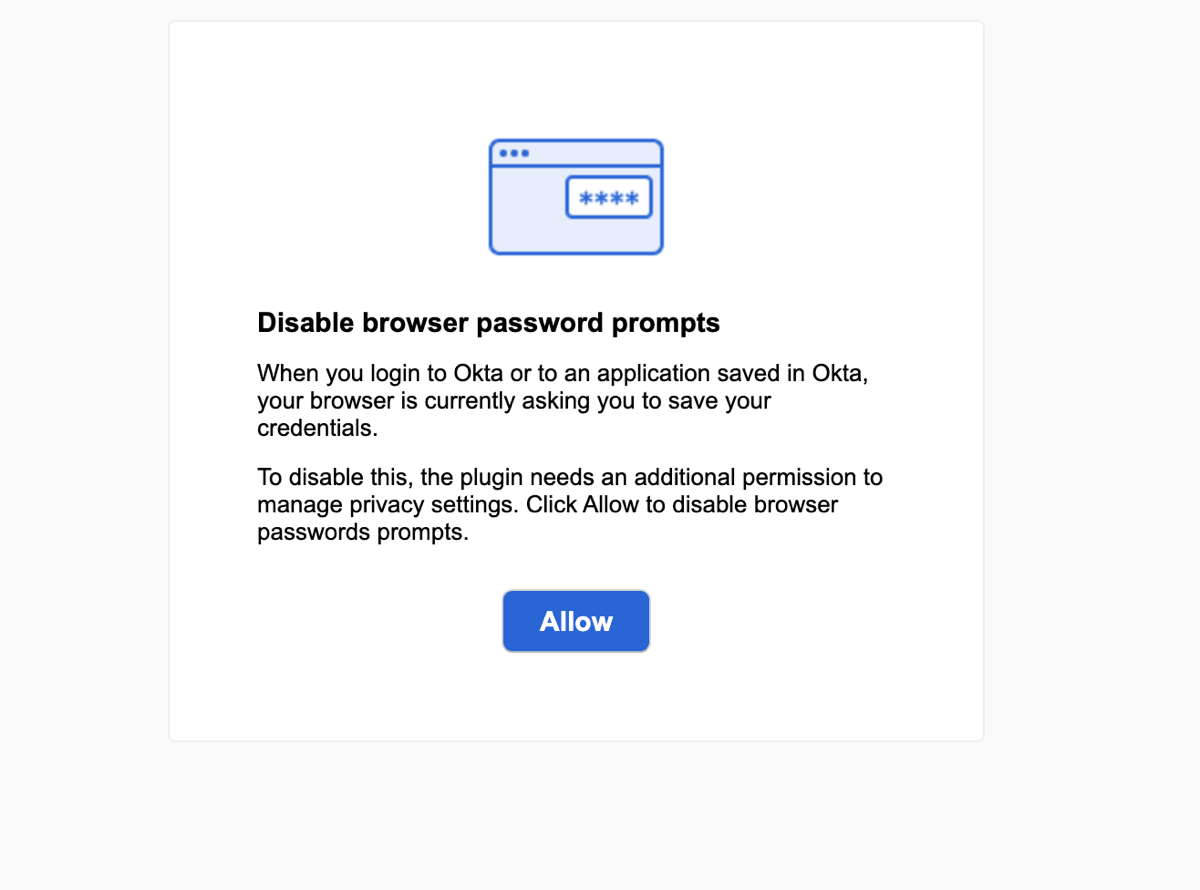
Task: Select the 'Disable browser password prompts' heading
Action: point(489,323)
